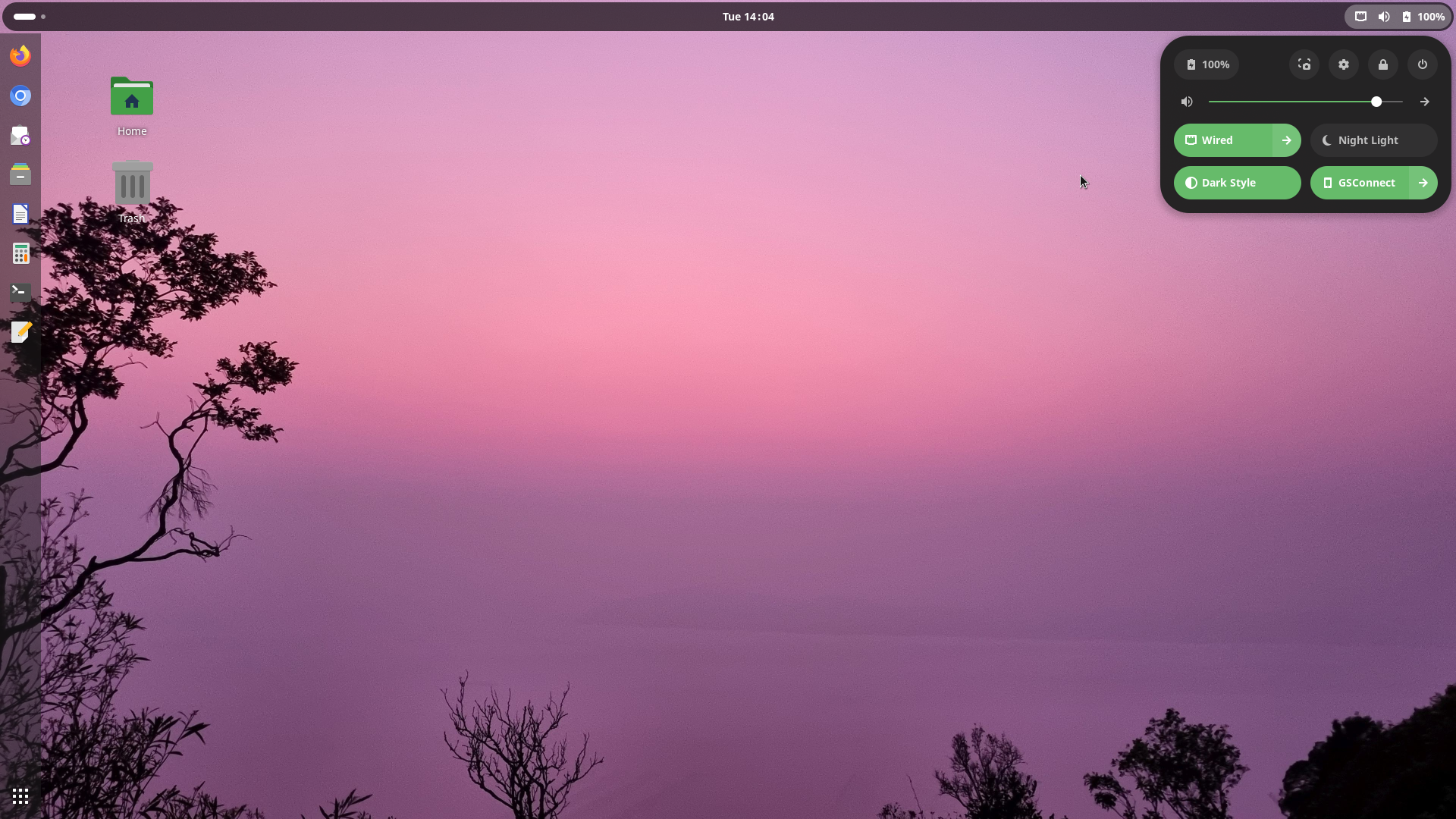The image size is (1456, 819).
Task: Disable Dark Style toggle
Action: (1238, 183)
